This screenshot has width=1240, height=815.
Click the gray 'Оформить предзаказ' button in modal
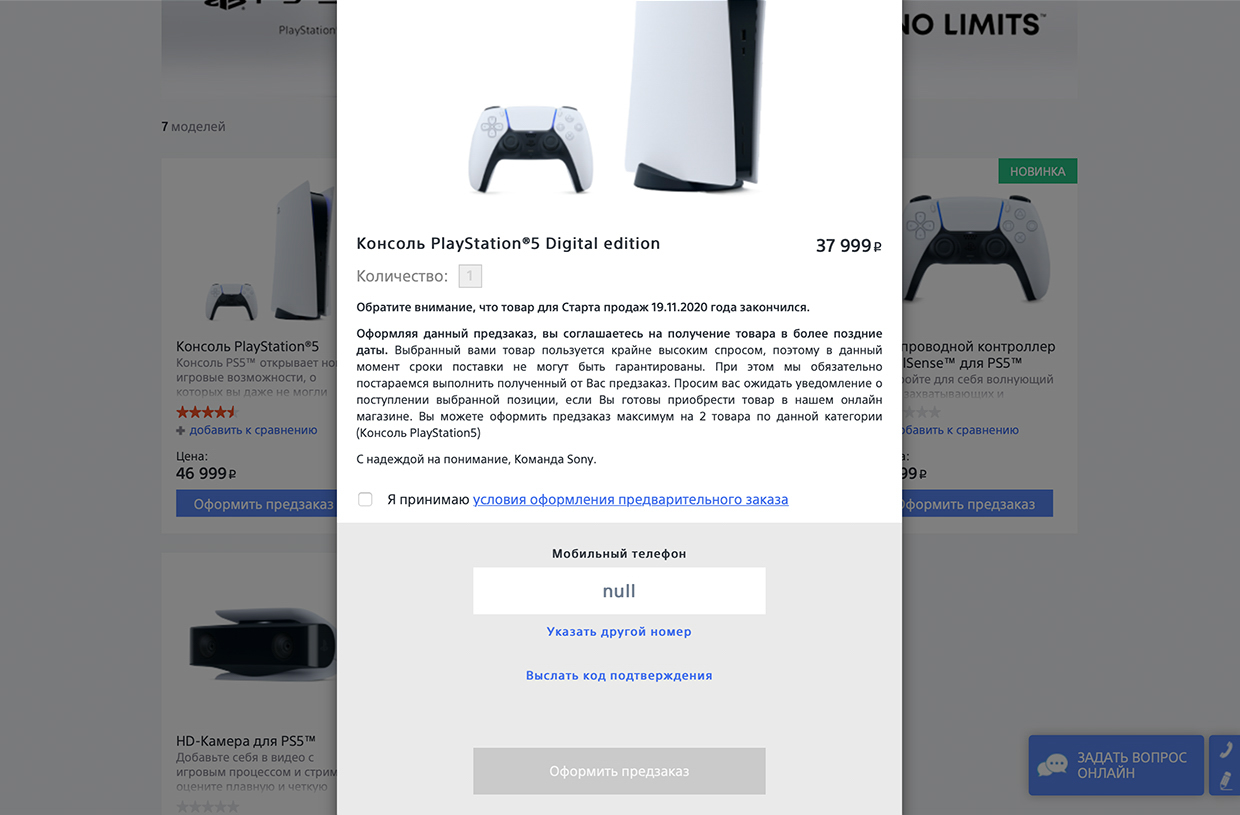(x=619, y=771)
